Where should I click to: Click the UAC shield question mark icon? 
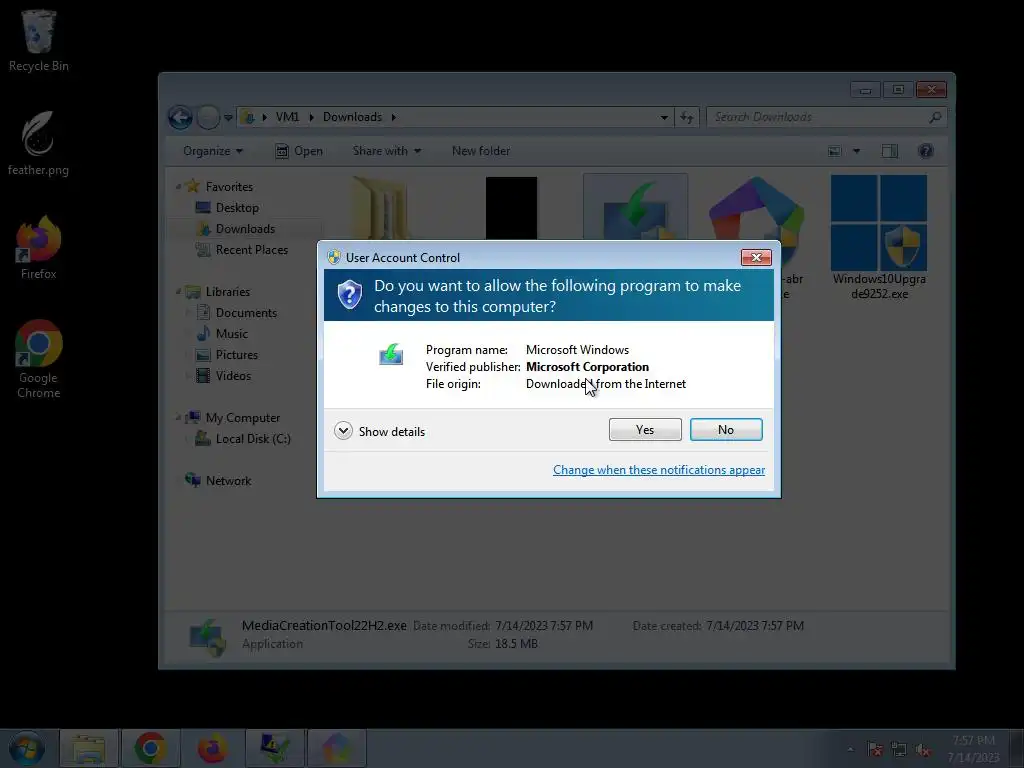click(349, 295)
